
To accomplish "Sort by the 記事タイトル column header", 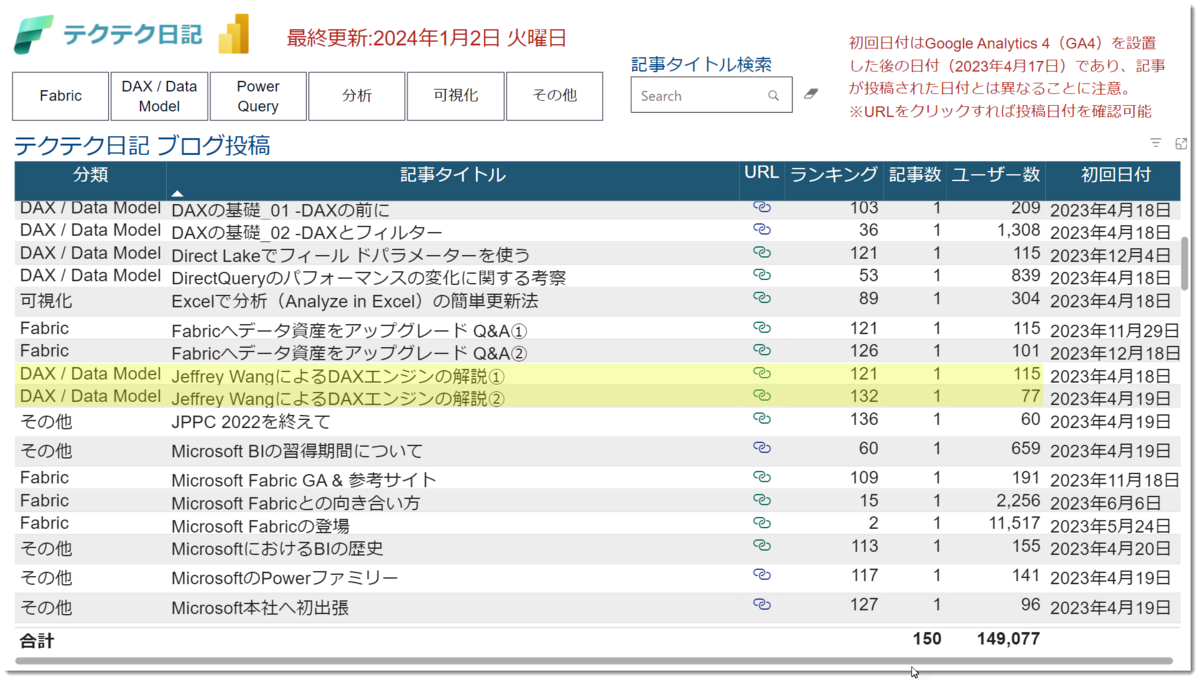I will click(453, 175).
